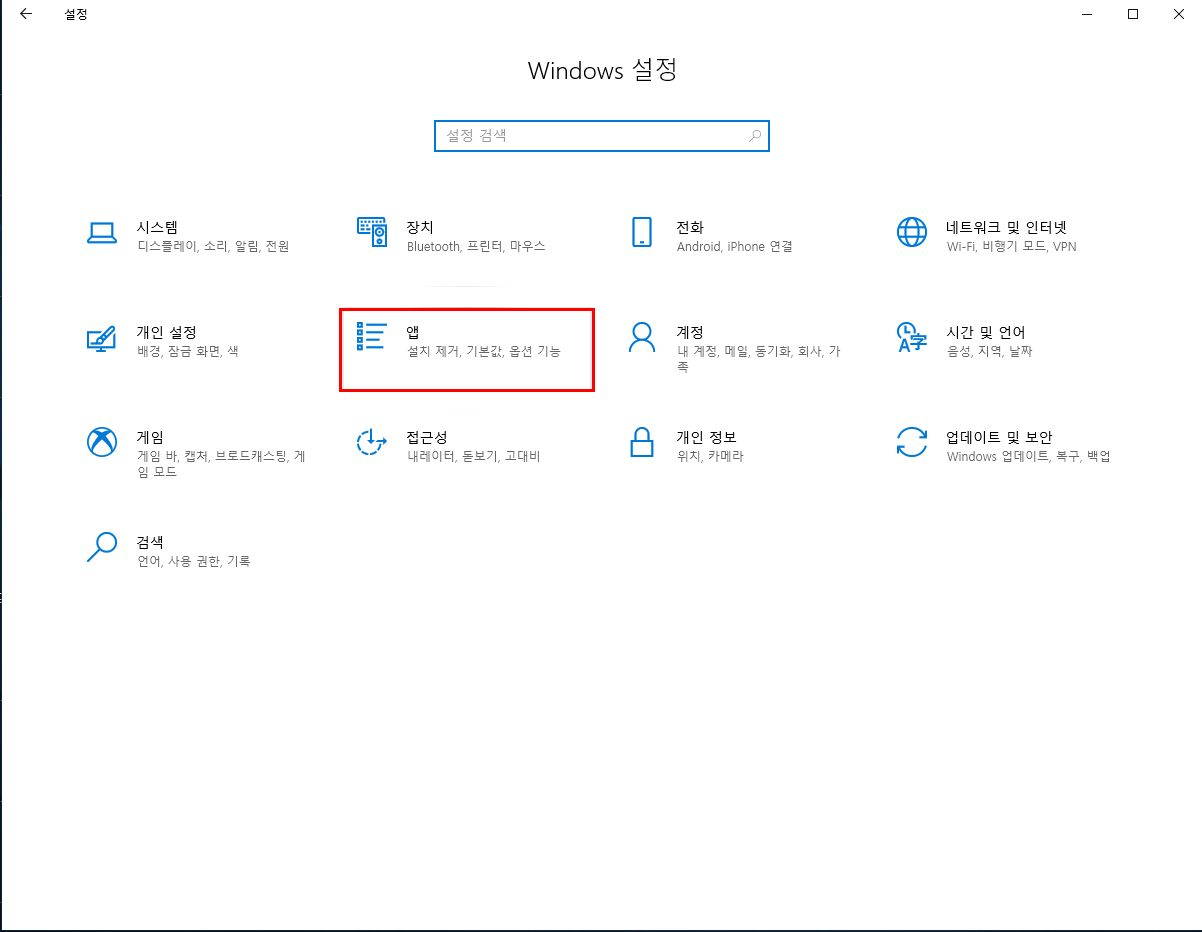Select the 전화 heading
This screenshot has width=1202, height=932.
(x=690, y=227)
